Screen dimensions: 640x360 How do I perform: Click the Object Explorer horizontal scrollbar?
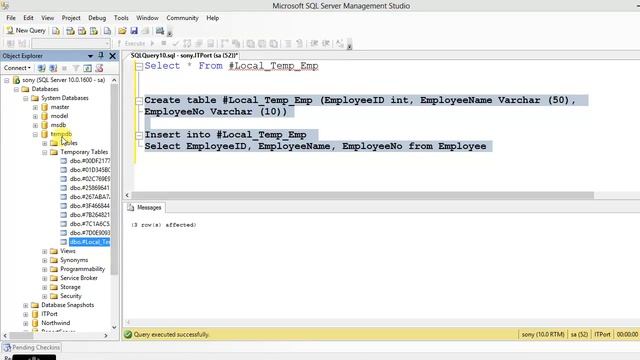pos(21,336)
